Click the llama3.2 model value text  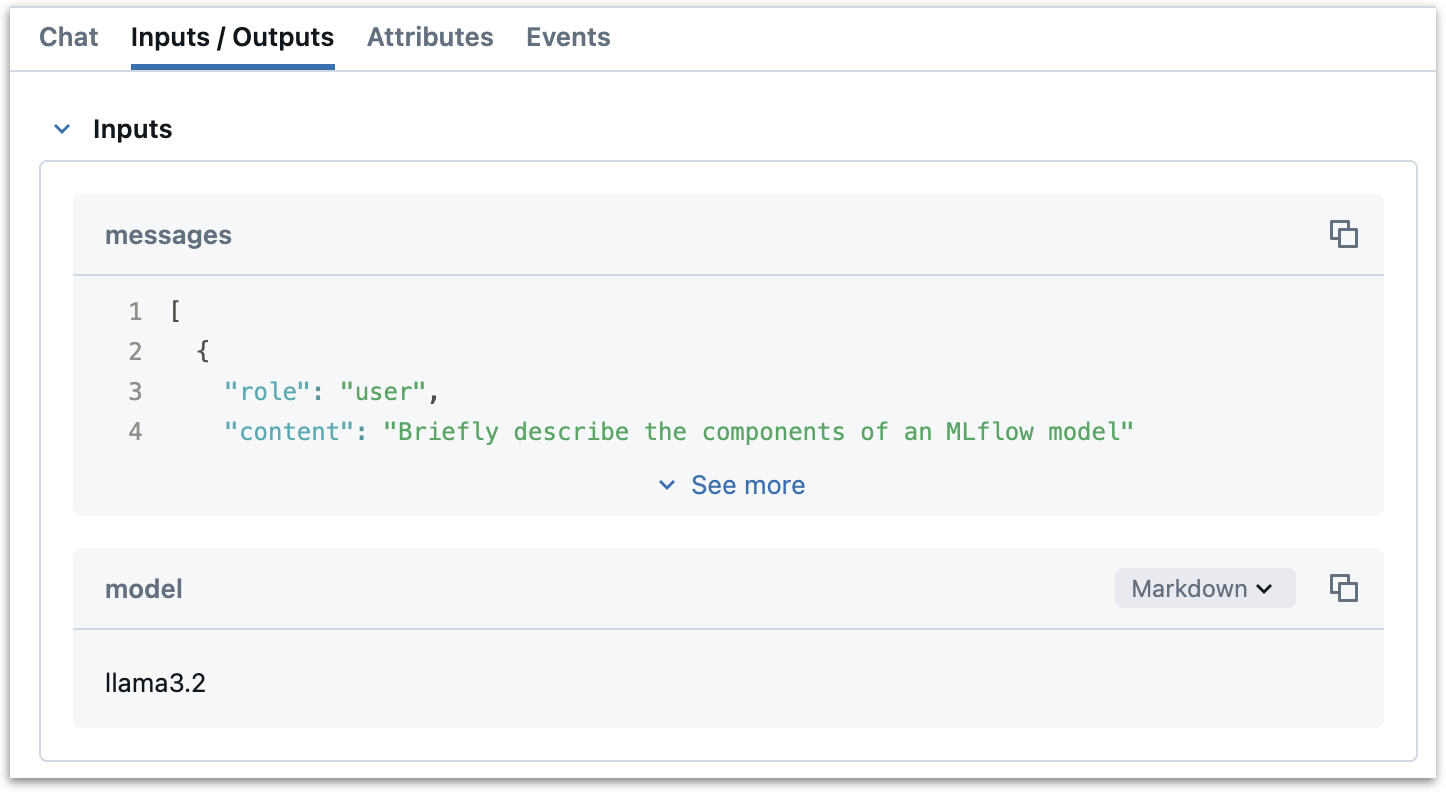155,684
